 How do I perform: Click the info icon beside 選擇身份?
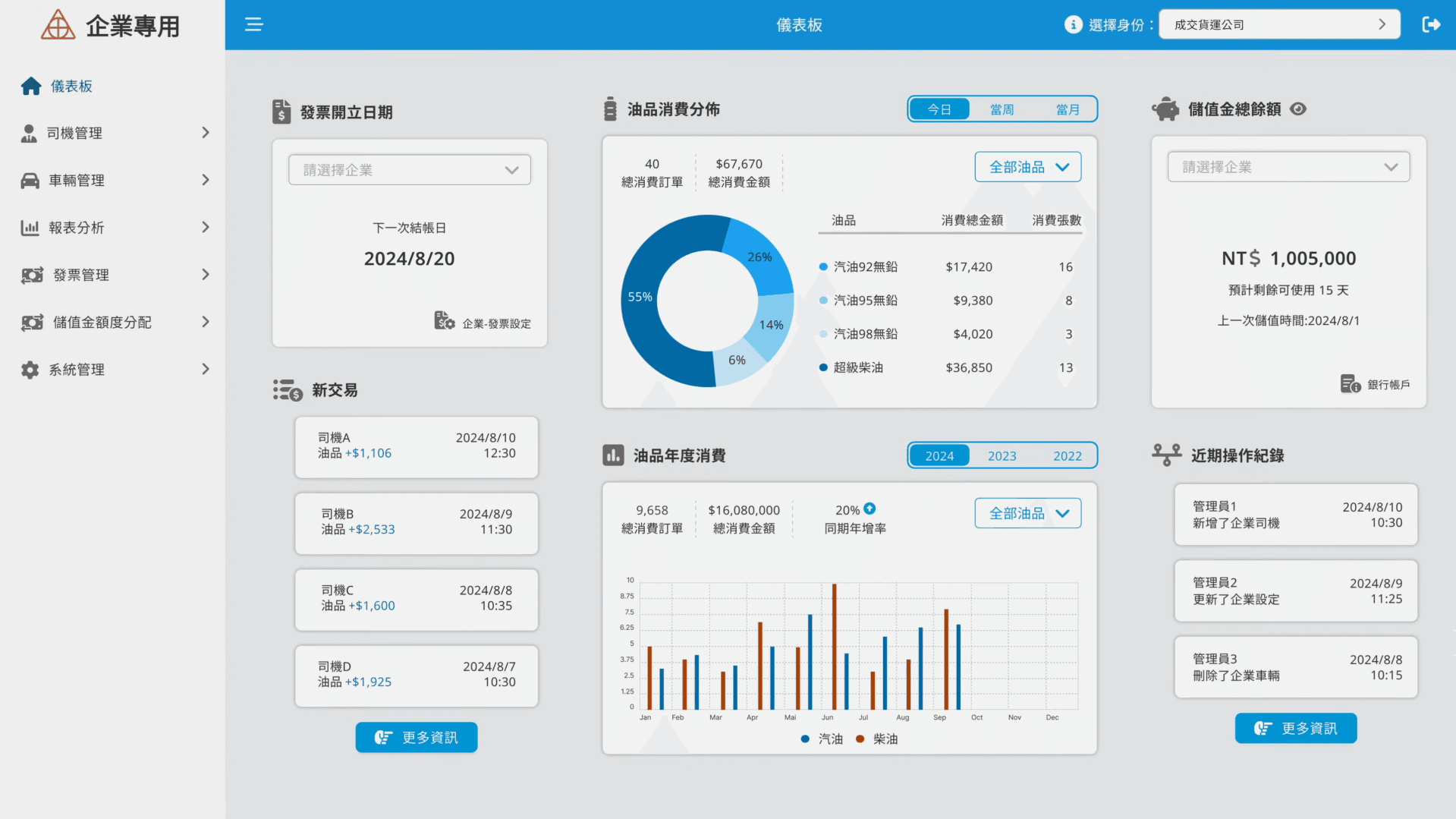point(1073,24)
